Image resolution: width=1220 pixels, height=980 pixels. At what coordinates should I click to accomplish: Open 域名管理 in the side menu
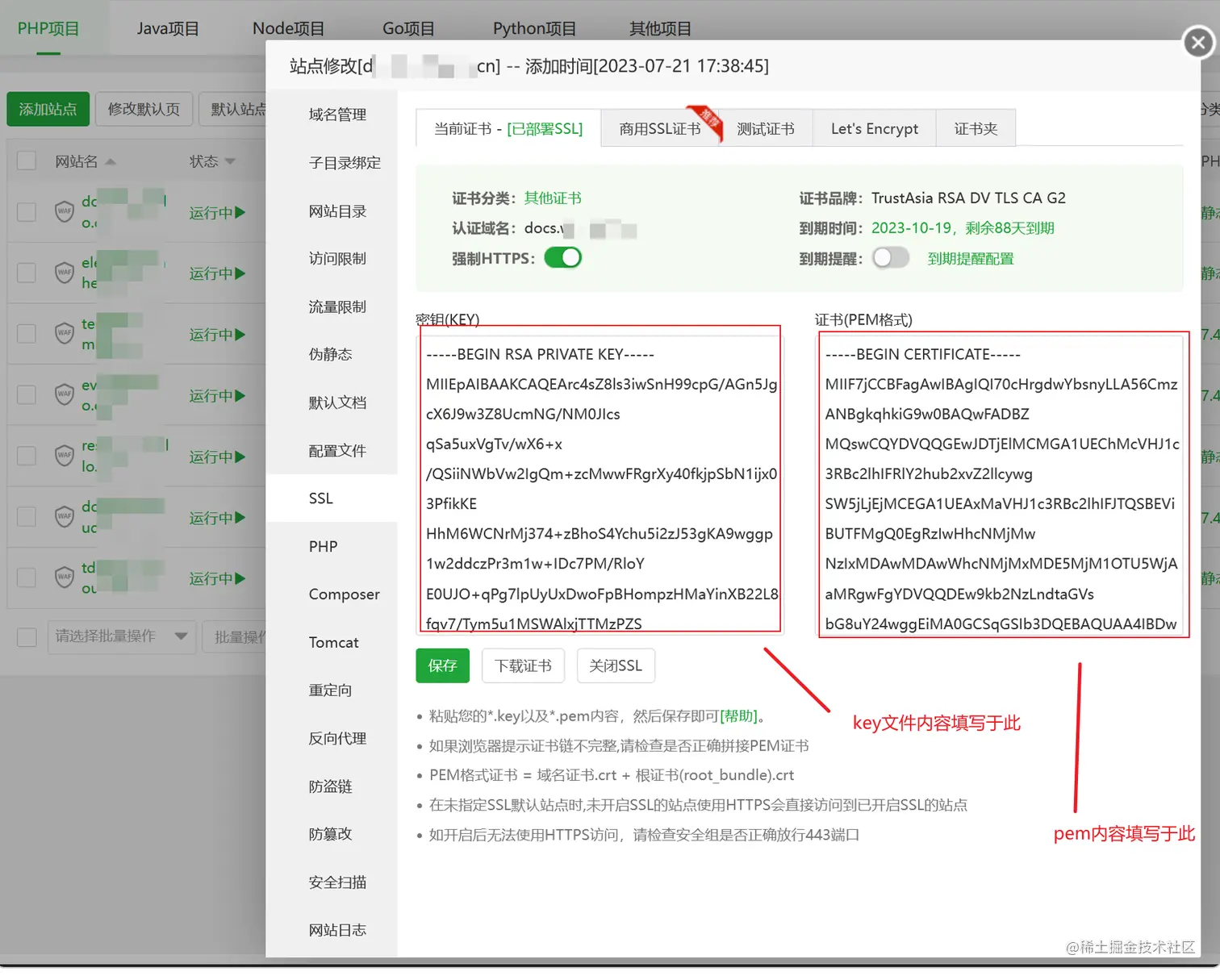coord(337,115)
